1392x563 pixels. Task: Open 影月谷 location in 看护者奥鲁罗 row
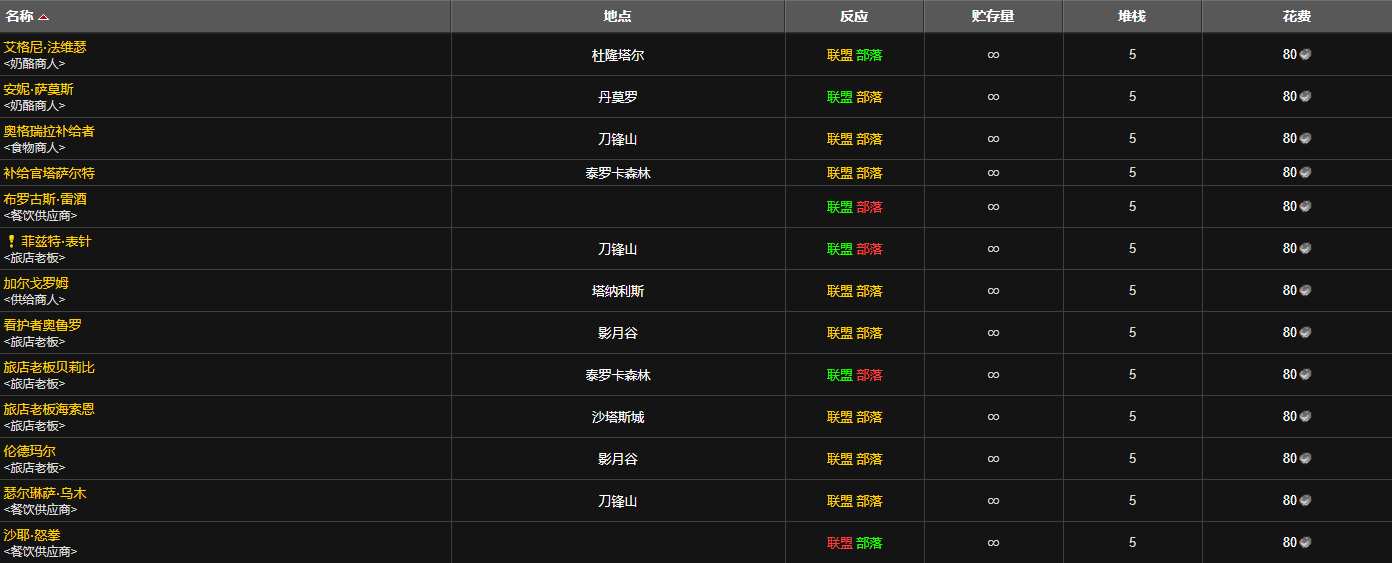coord(618,333)
